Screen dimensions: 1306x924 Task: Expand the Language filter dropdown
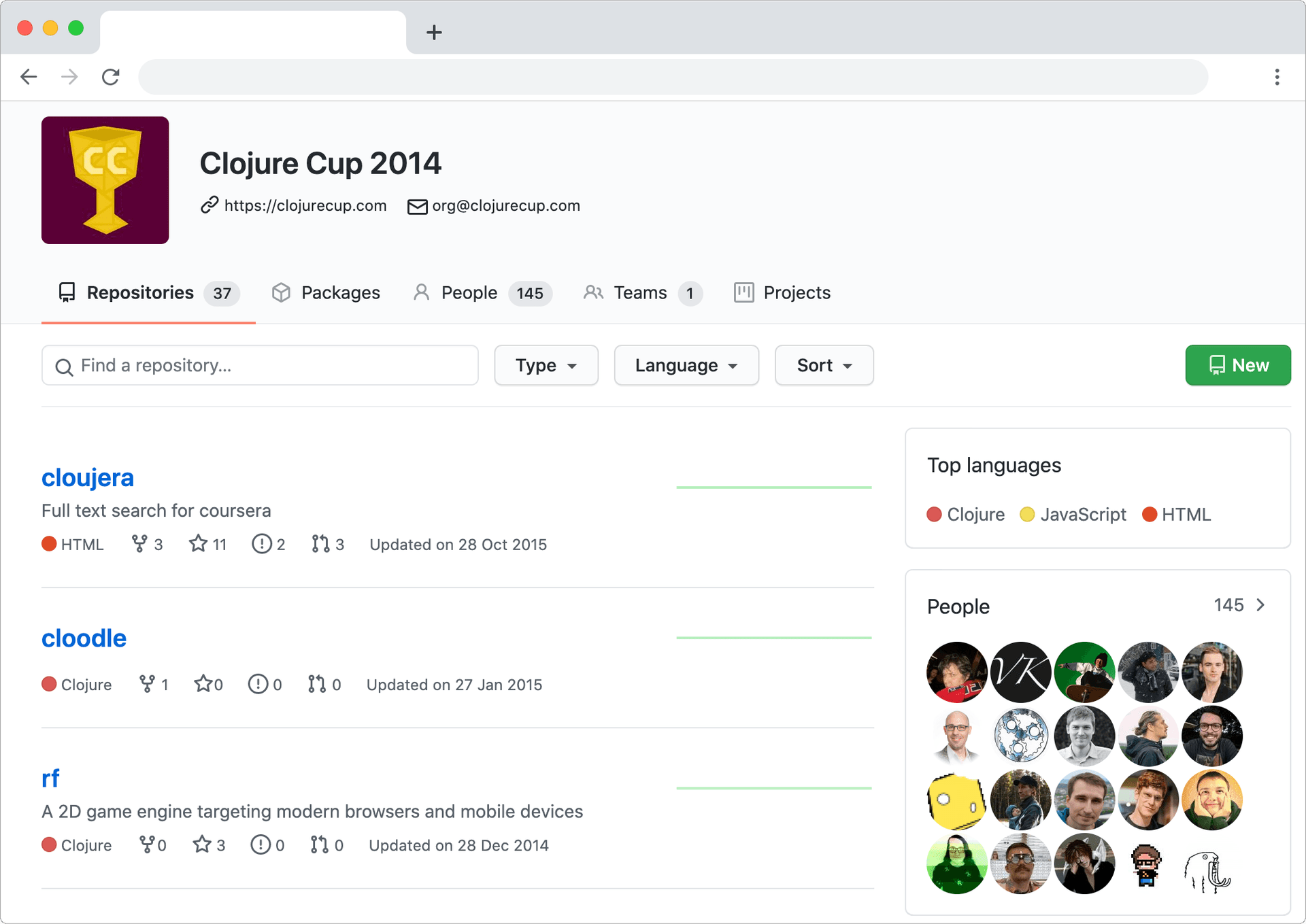coord(686,366)
